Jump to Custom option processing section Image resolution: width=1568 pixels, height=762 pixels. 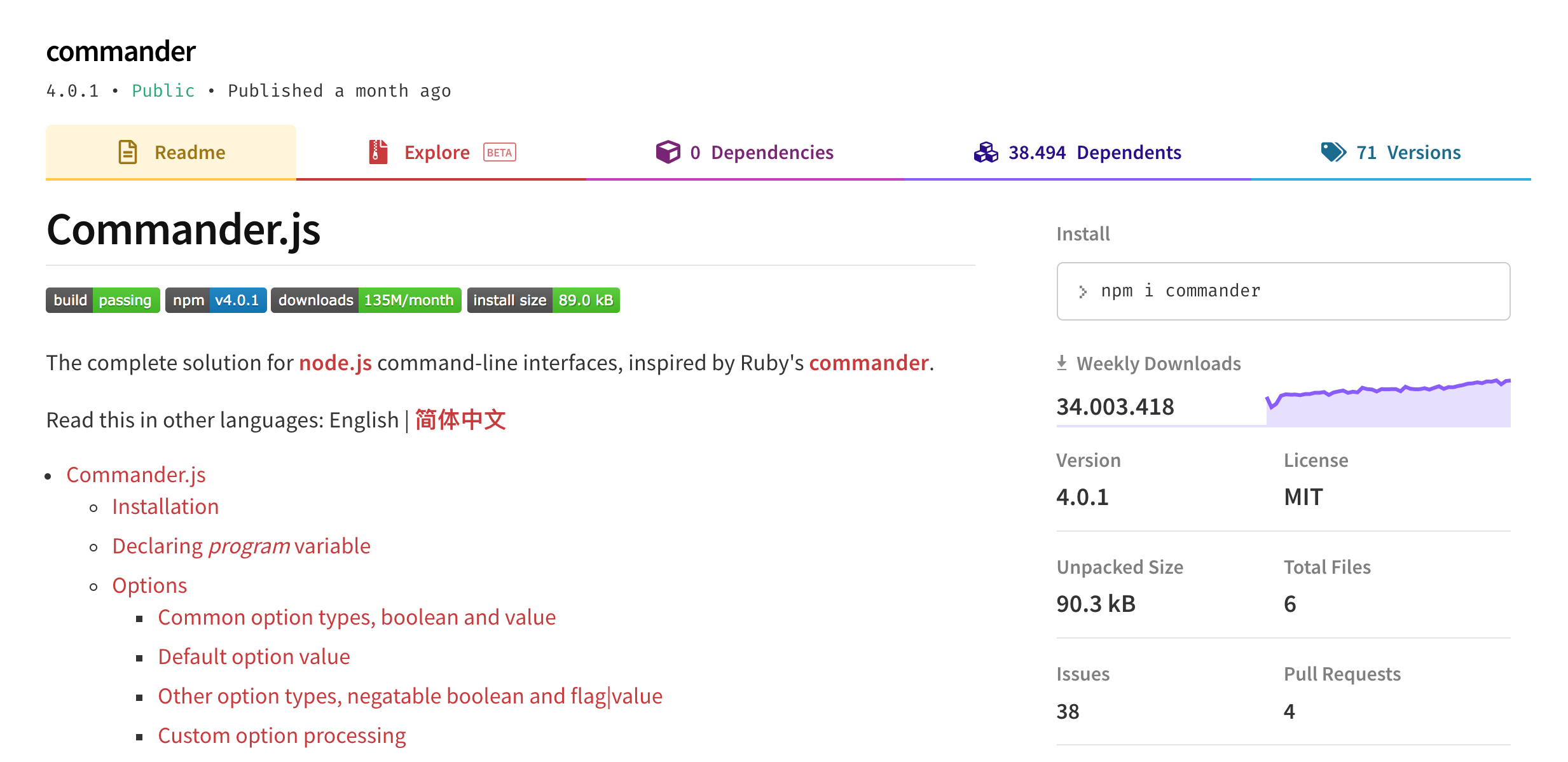pyautogui.click(x=282, y=735)
